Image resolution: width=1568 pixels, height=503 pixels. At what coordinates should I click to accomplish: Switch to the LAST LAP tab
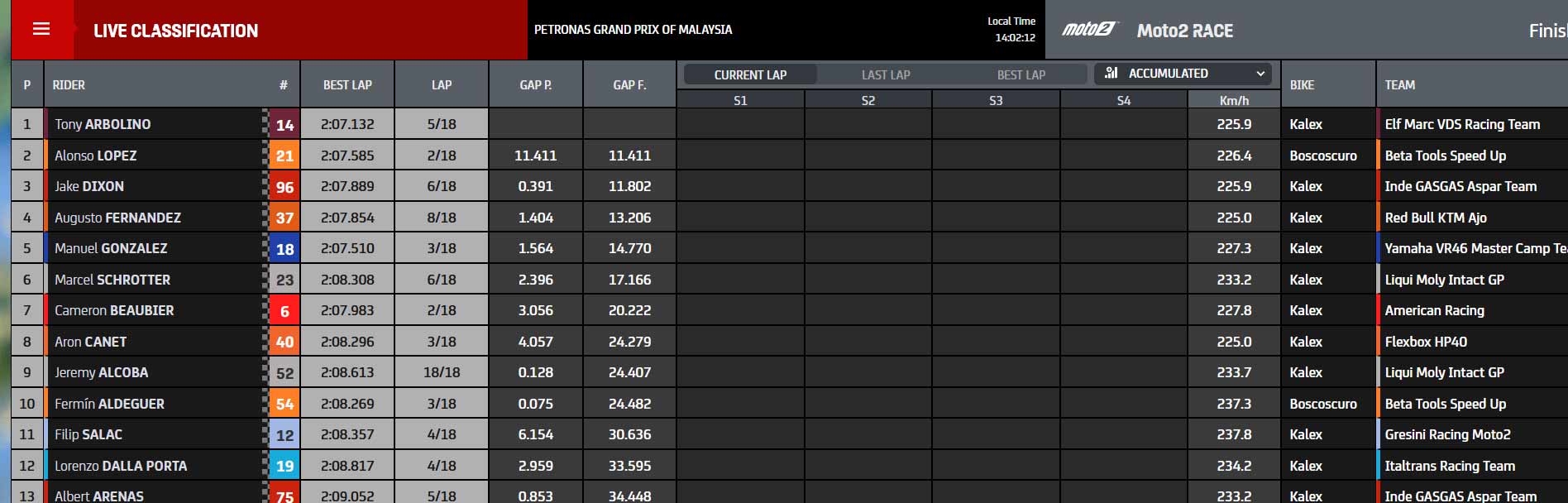pyautogui.click(x=886, y=74)
